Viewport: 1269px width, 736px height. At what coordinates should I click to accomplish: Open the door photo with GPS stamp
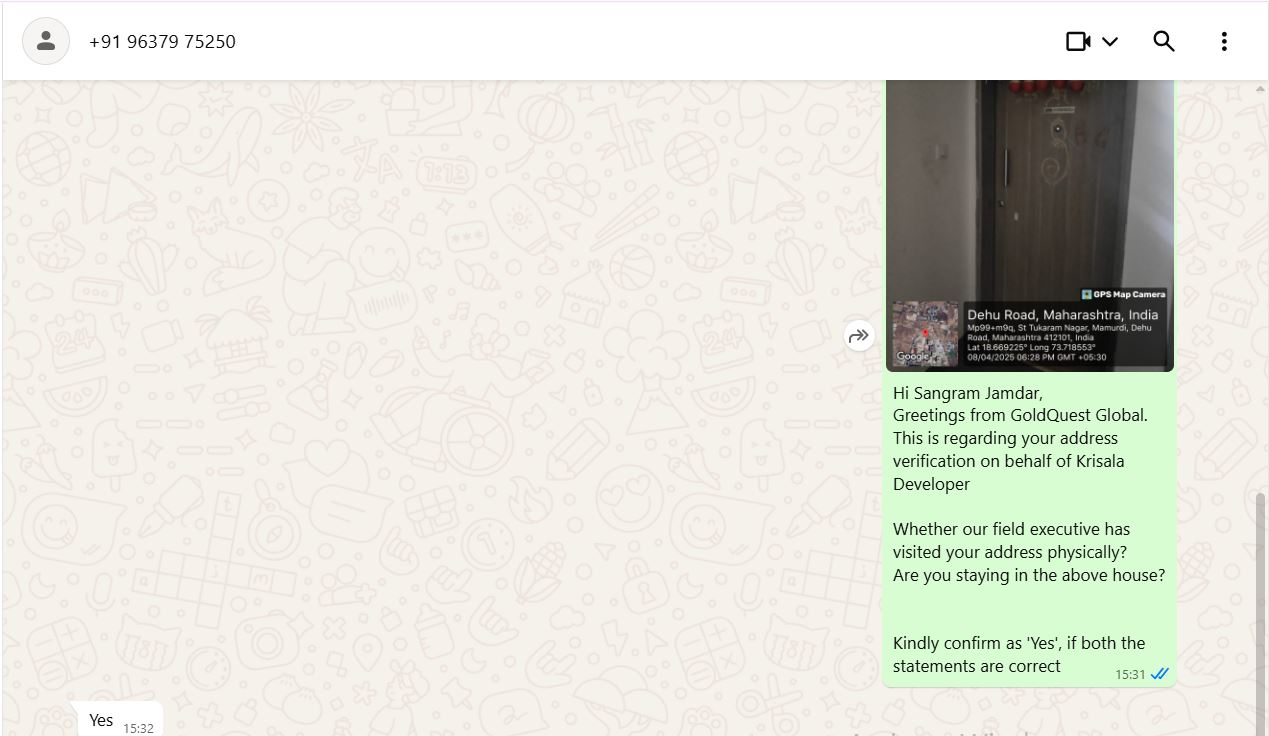(x=1030, y=225)
